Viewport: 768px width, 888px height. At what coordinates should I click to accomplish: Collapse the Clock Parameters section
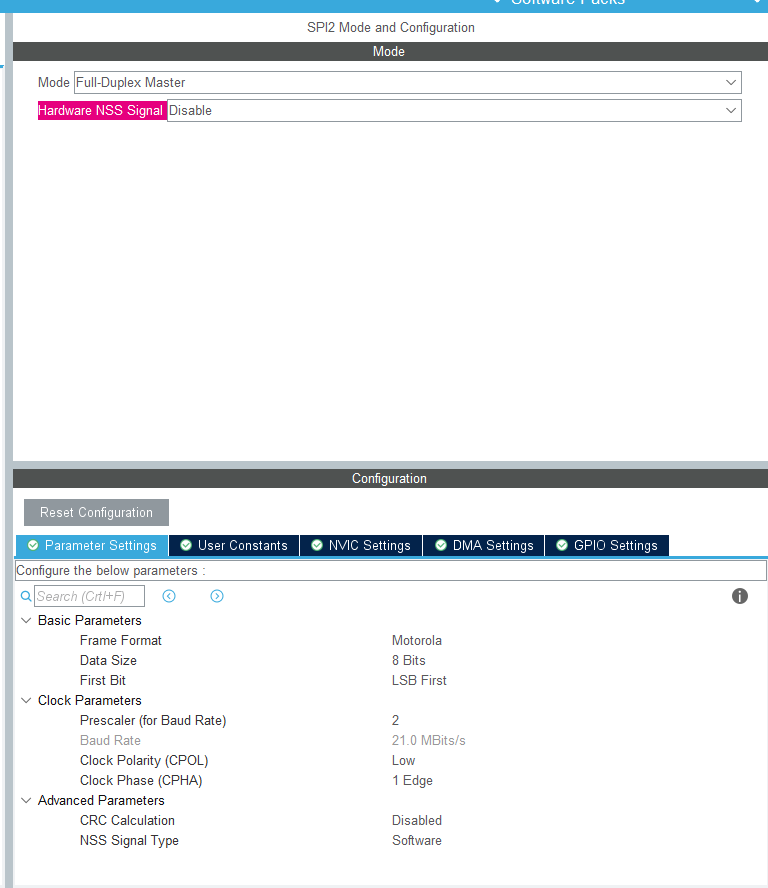click(x=26, y=700)
